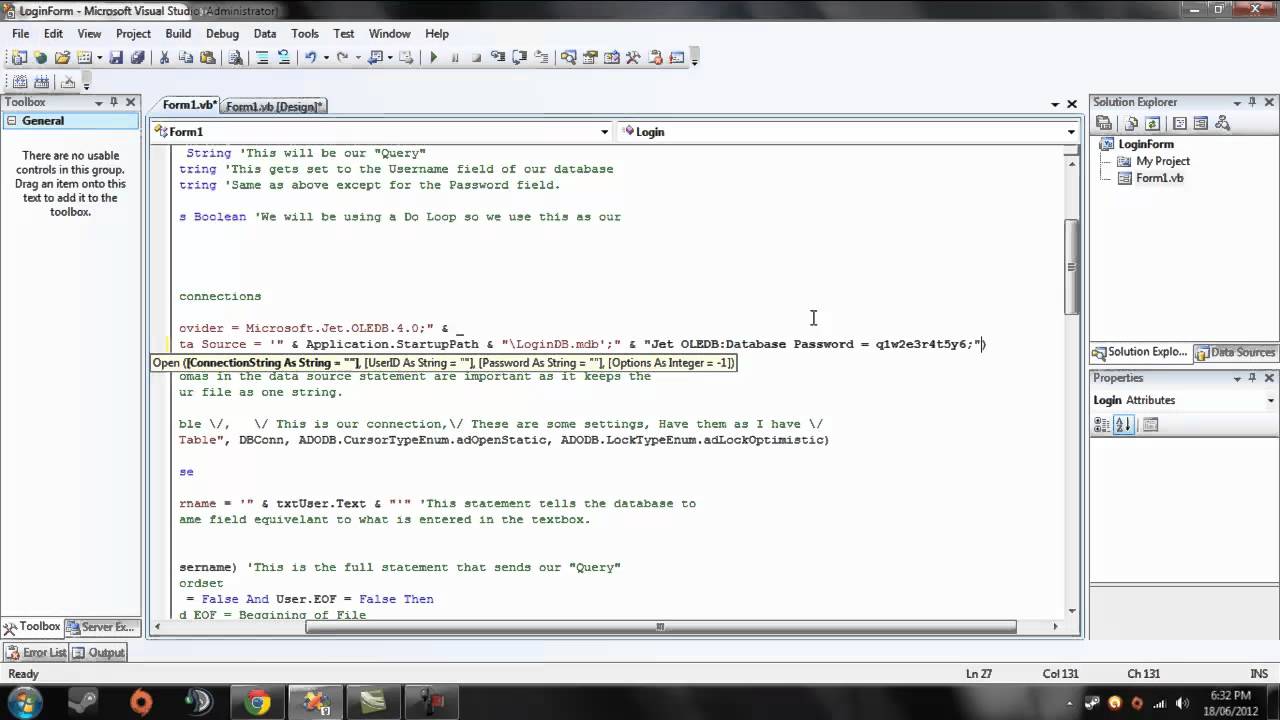
Task: Open the Tools menu
Action: click(x=305, y=33)
